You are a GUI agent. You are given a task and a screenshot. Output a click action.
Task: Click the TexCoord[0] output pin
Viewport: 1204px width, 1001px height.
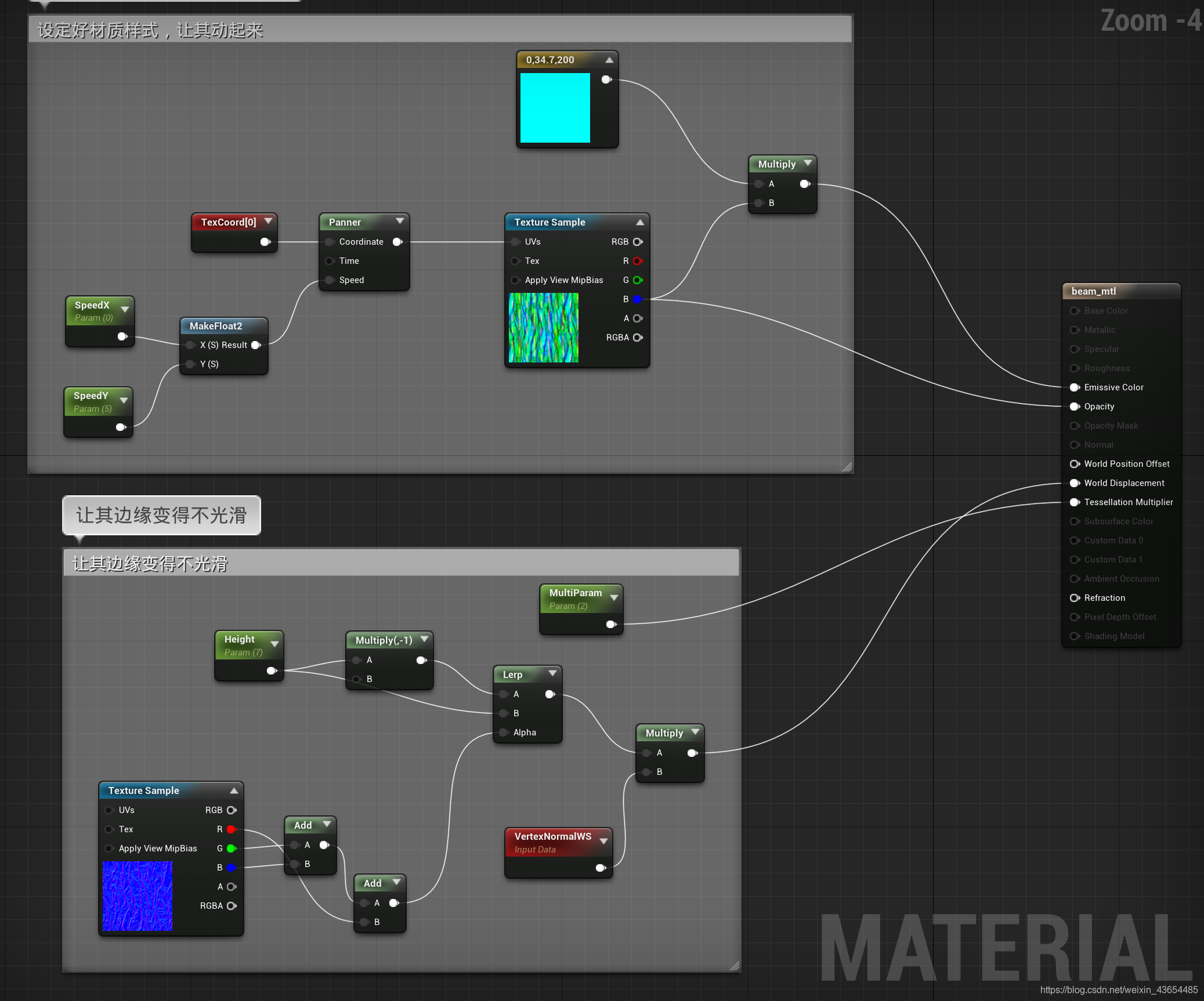tap(265, 242)
